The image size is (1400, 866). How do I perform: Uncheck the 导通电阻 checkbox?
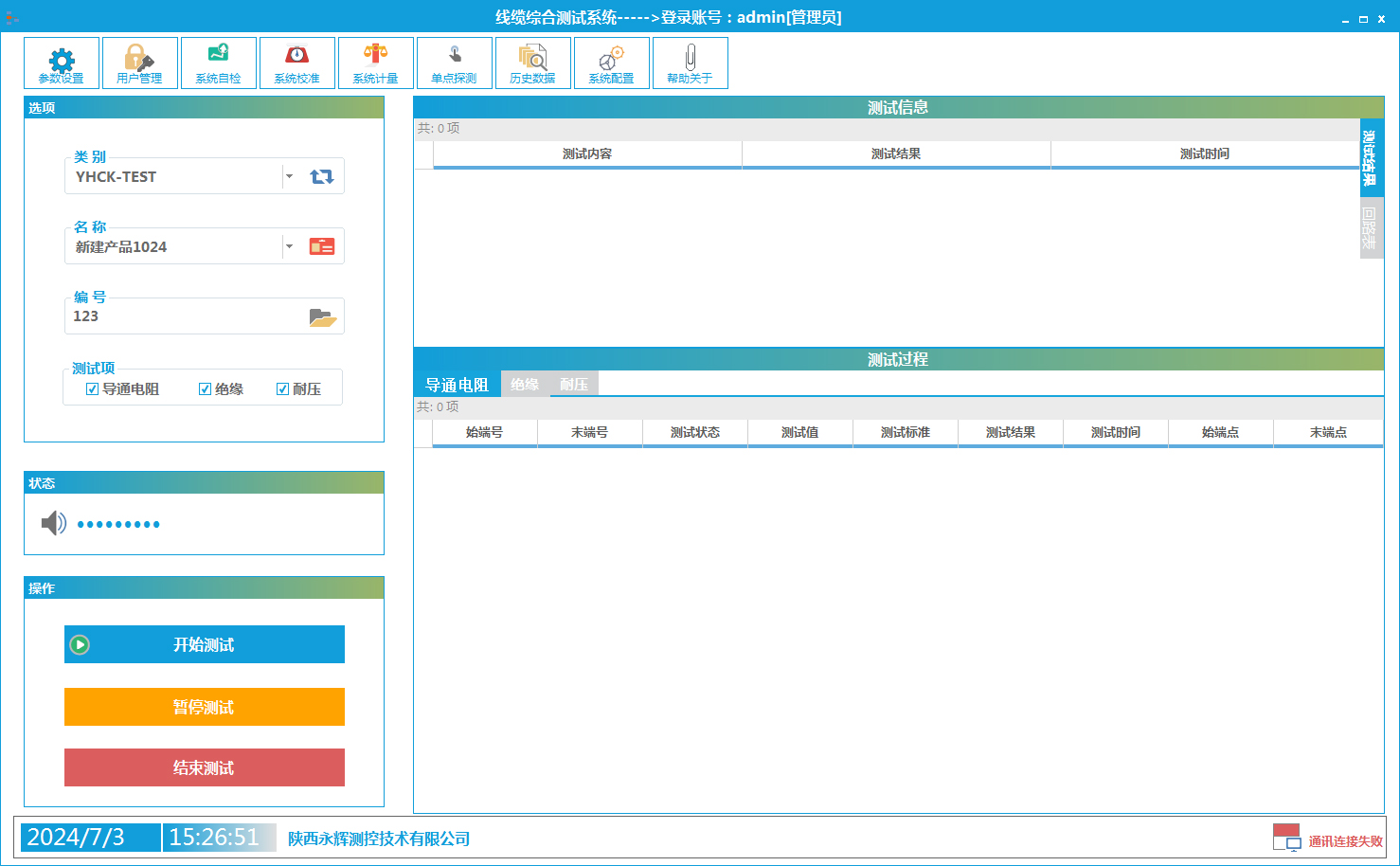point(92,389)
